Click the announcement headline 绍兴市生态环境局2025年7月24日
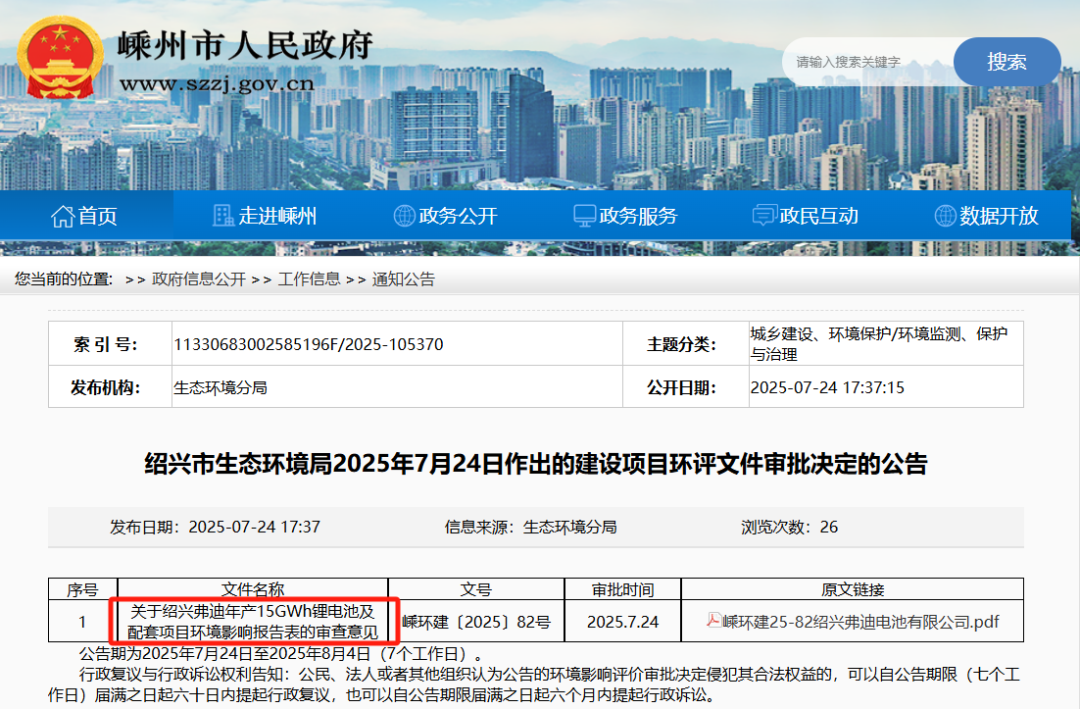 [536, 464]
